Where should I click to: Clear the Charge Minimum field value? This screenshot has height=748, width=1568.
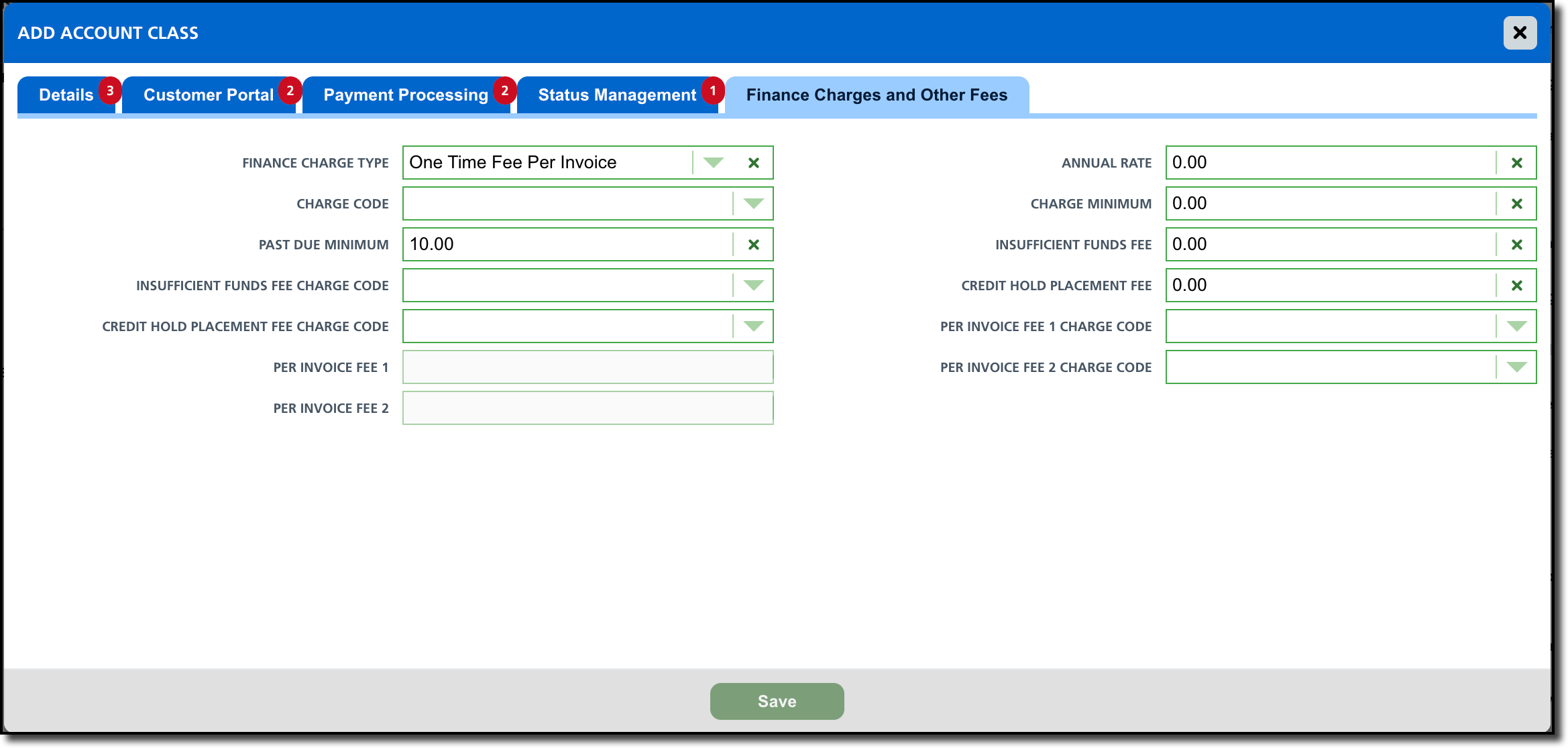[x=1516, y=204]
